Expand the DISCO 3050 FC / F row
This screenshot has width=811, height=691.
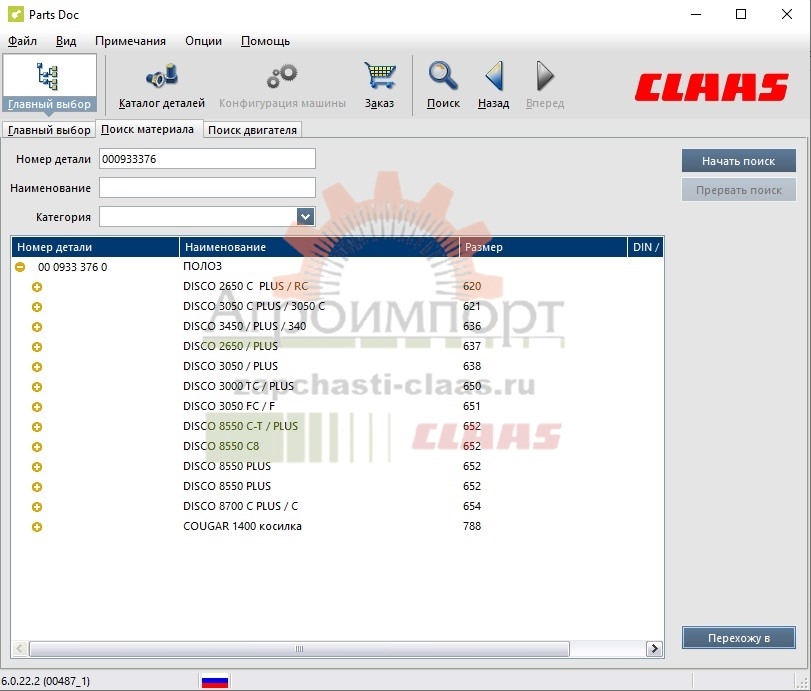(37, 407)
